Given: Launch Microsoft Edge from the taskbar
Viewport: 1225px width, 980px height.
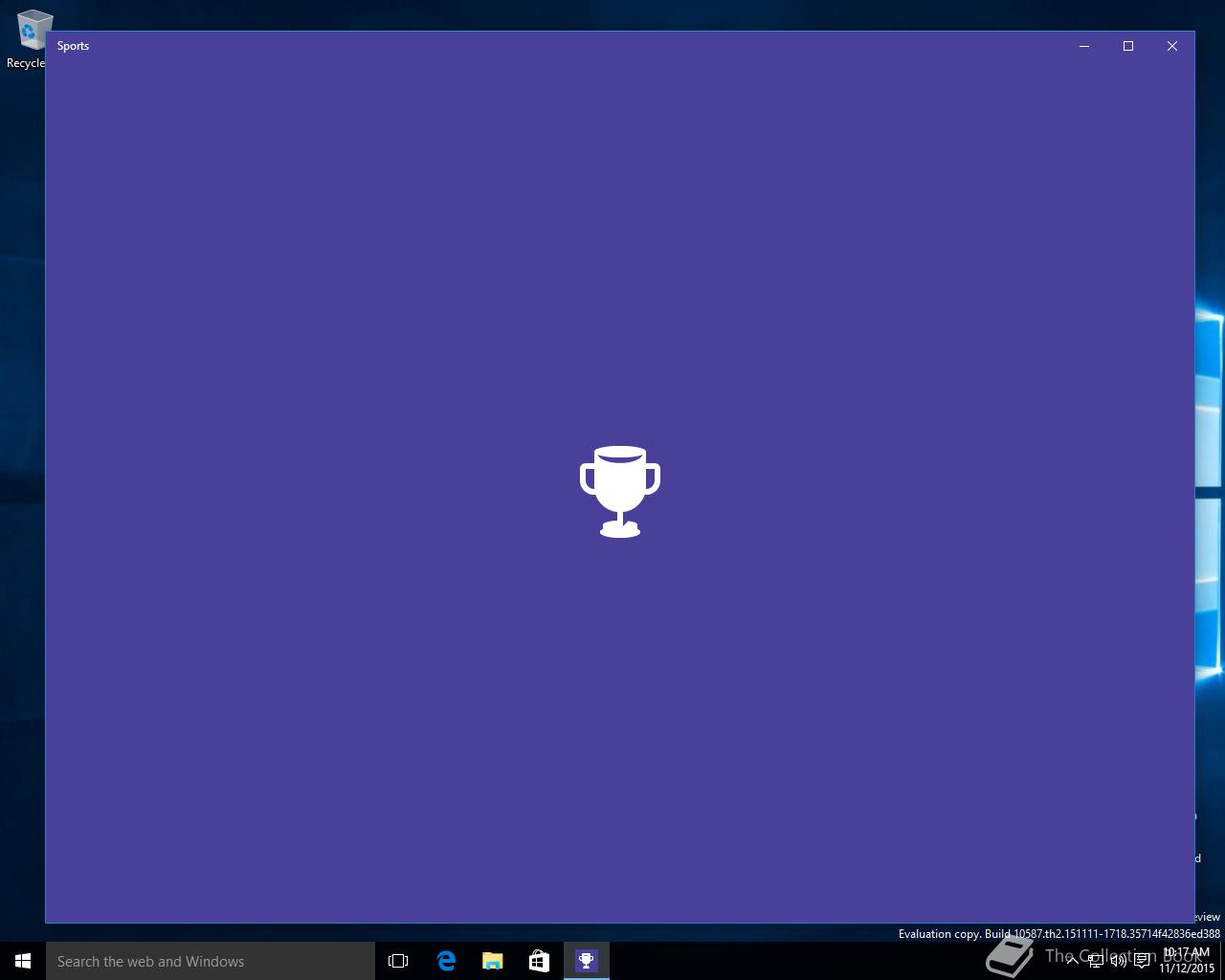Looking at the screenshot, I should click(x=446, y=961).
